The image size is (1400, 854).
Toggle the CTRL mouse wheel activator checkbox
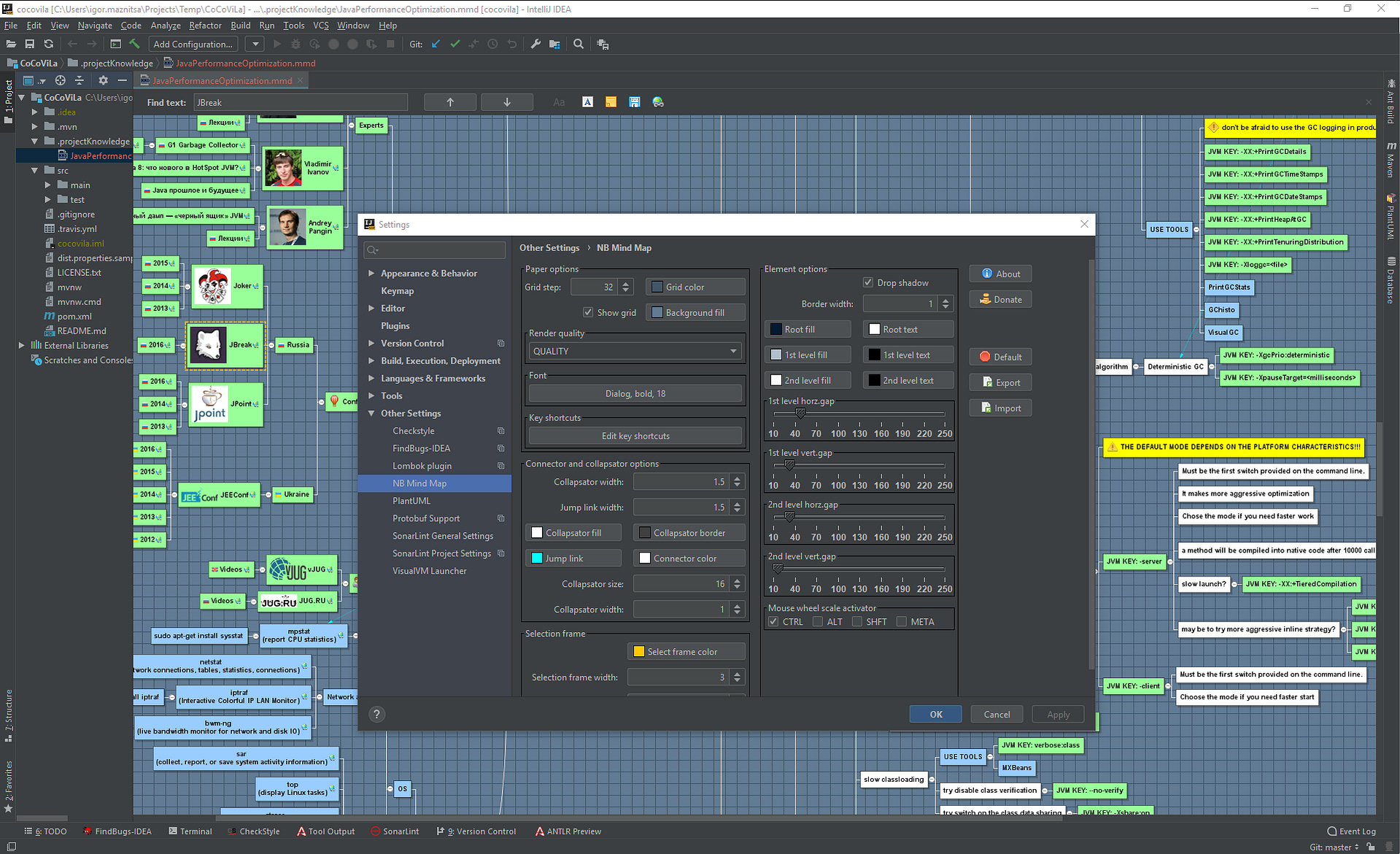773,622
